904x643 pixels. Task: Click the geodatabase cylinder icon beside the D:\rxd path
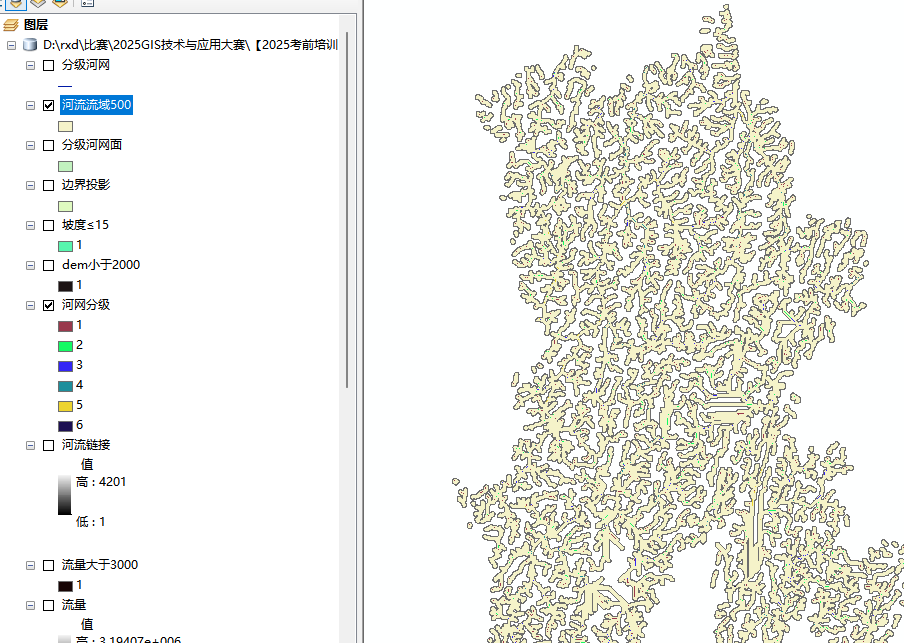pos(29,45)
